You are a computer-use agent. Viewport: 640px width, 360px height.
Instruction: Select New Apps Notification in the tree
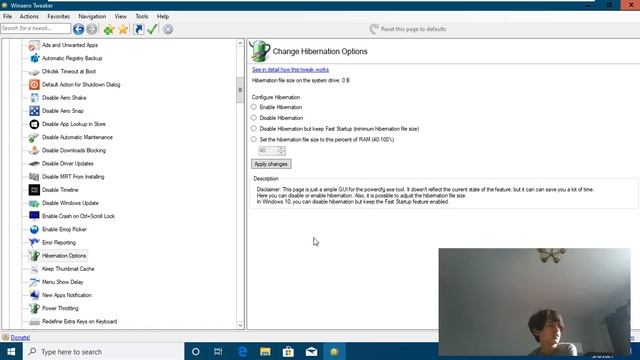click(x=67, y=295)
